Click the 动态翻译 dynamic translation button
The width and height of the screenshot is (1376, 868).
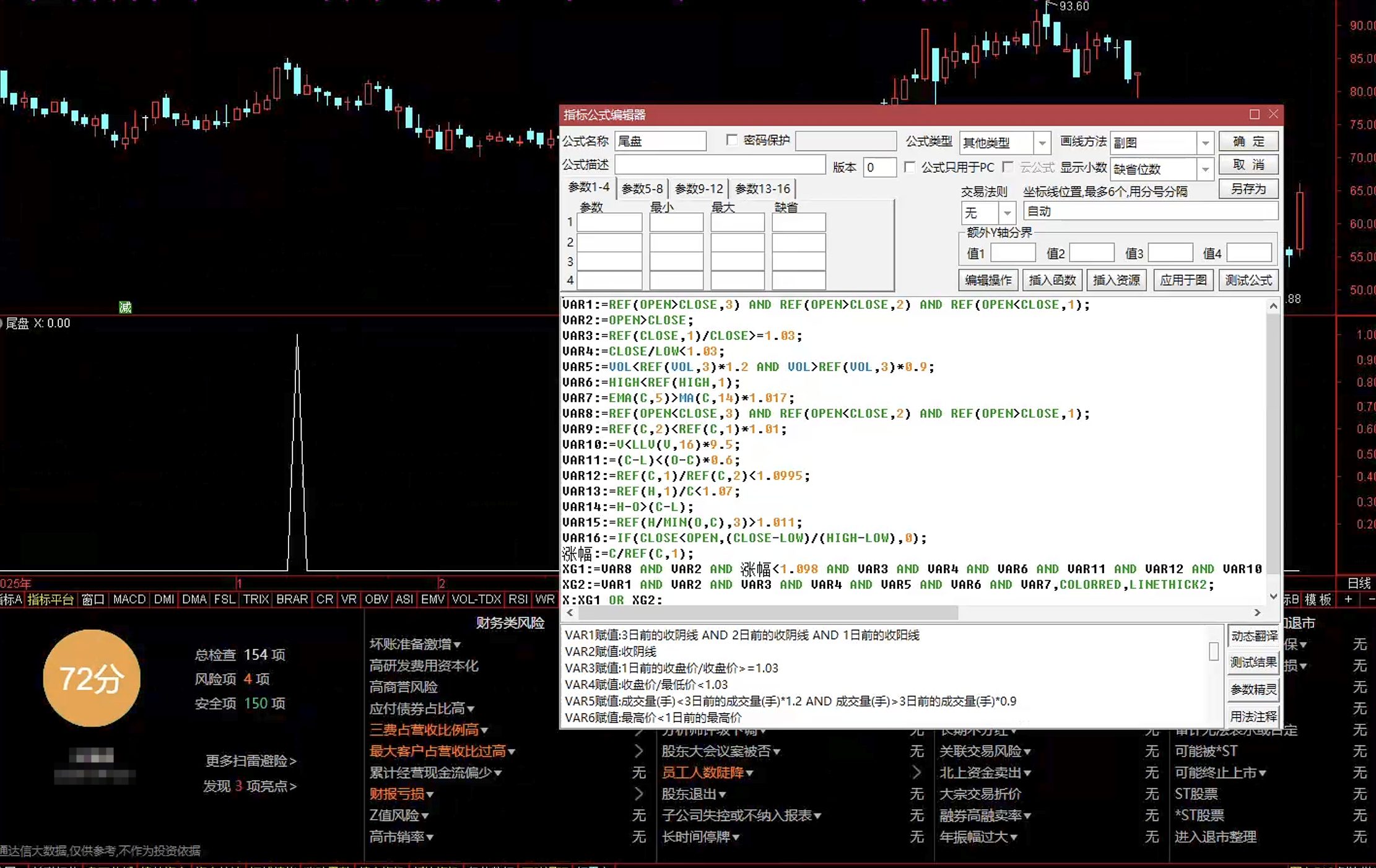click(x=1253, y=636)
